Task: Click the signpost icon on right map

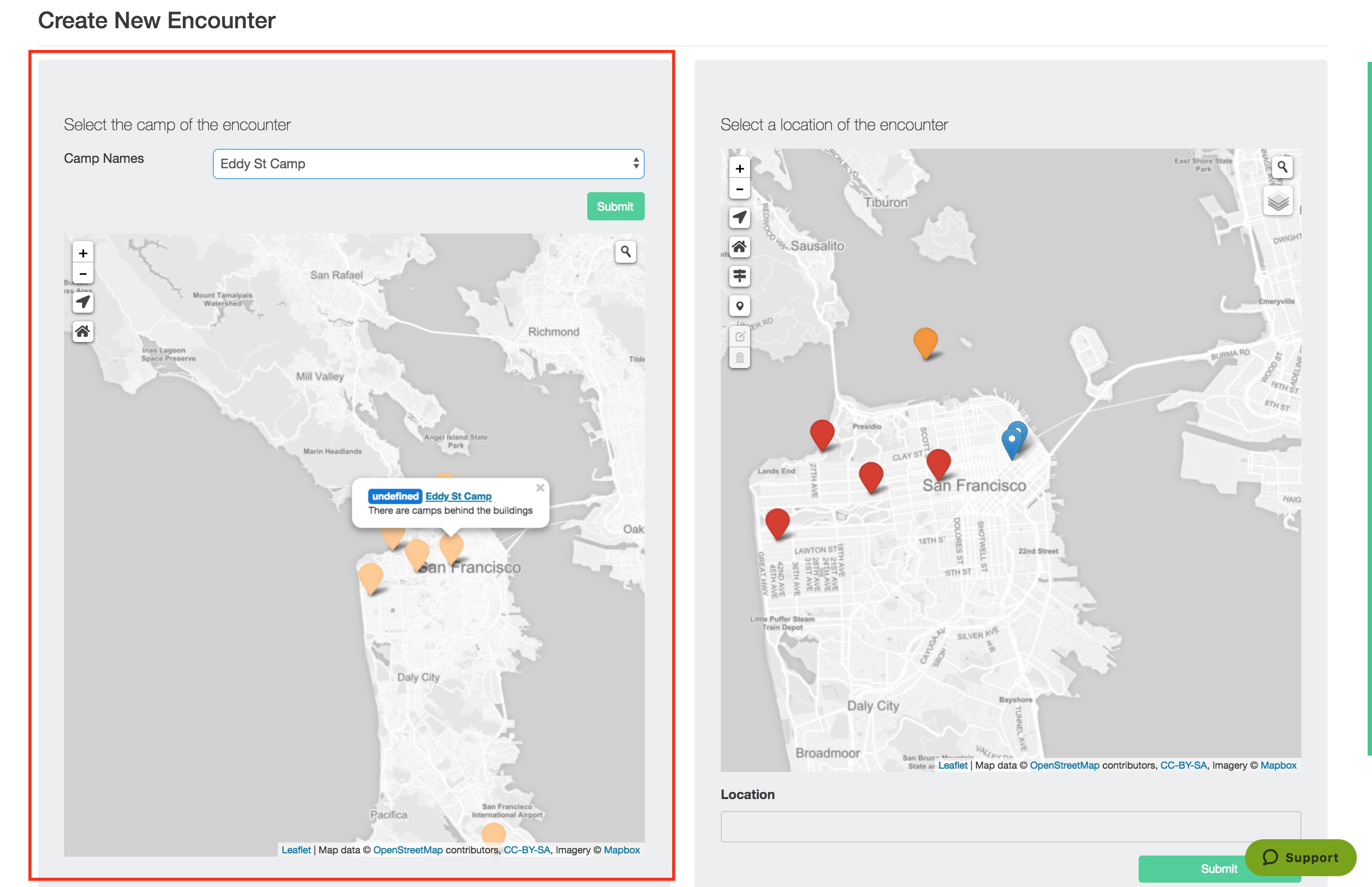Action: pos(739,276)
